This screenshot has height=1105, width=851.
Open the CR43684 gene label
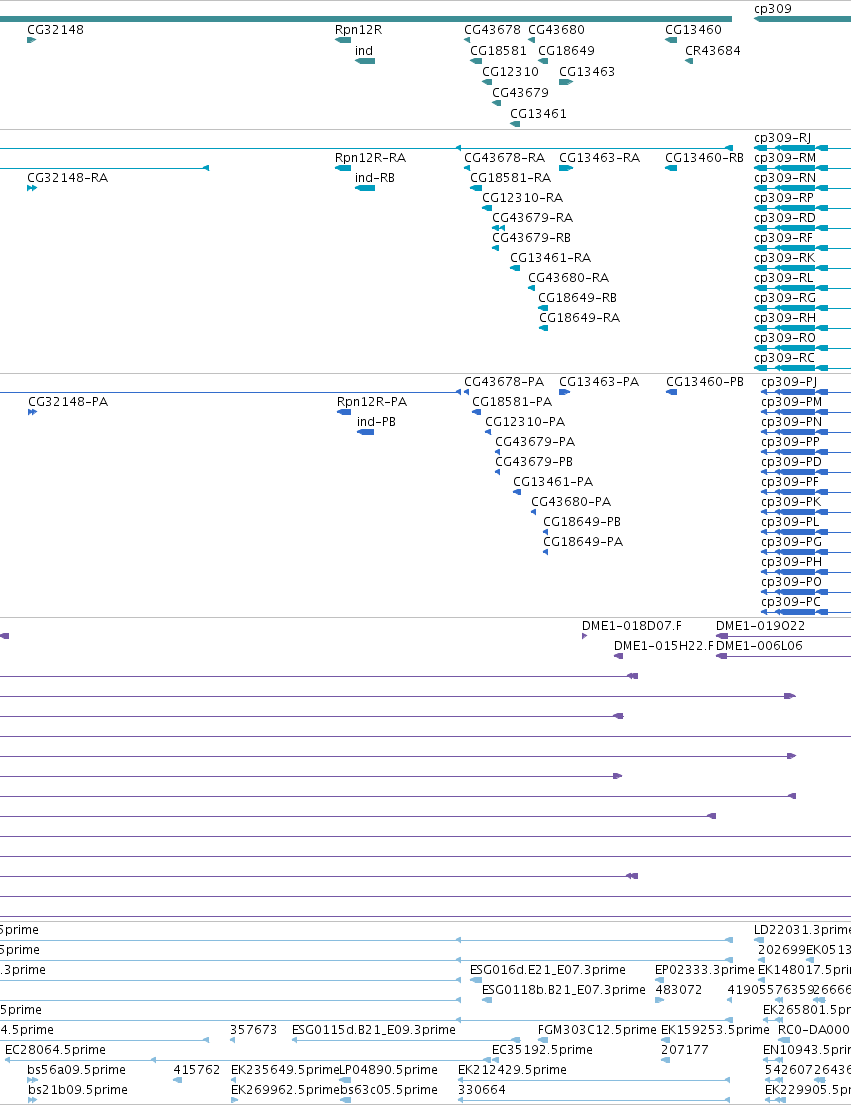(712, 51)
